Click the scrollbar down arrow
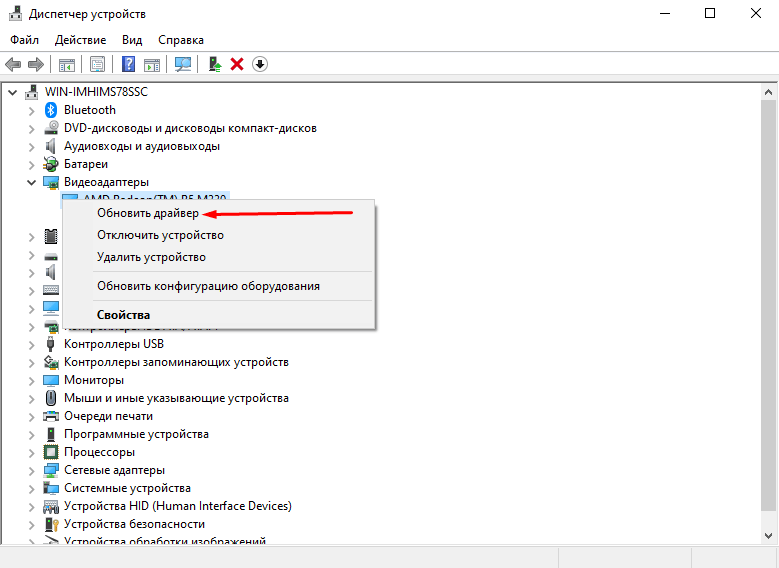Viewport: 779px width, 568px height. coord(768,536)
